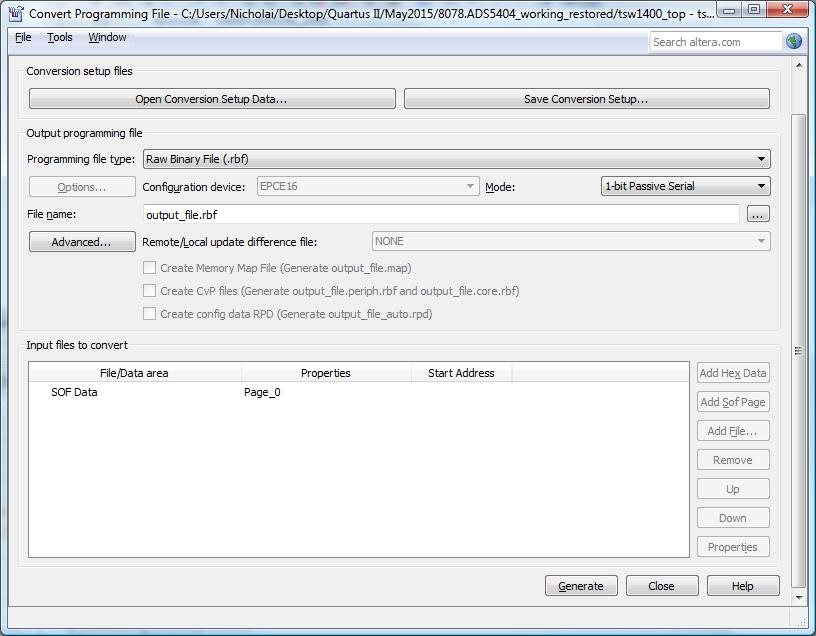Click the globe search icon

pyautogui.click(x=793, y=42)
